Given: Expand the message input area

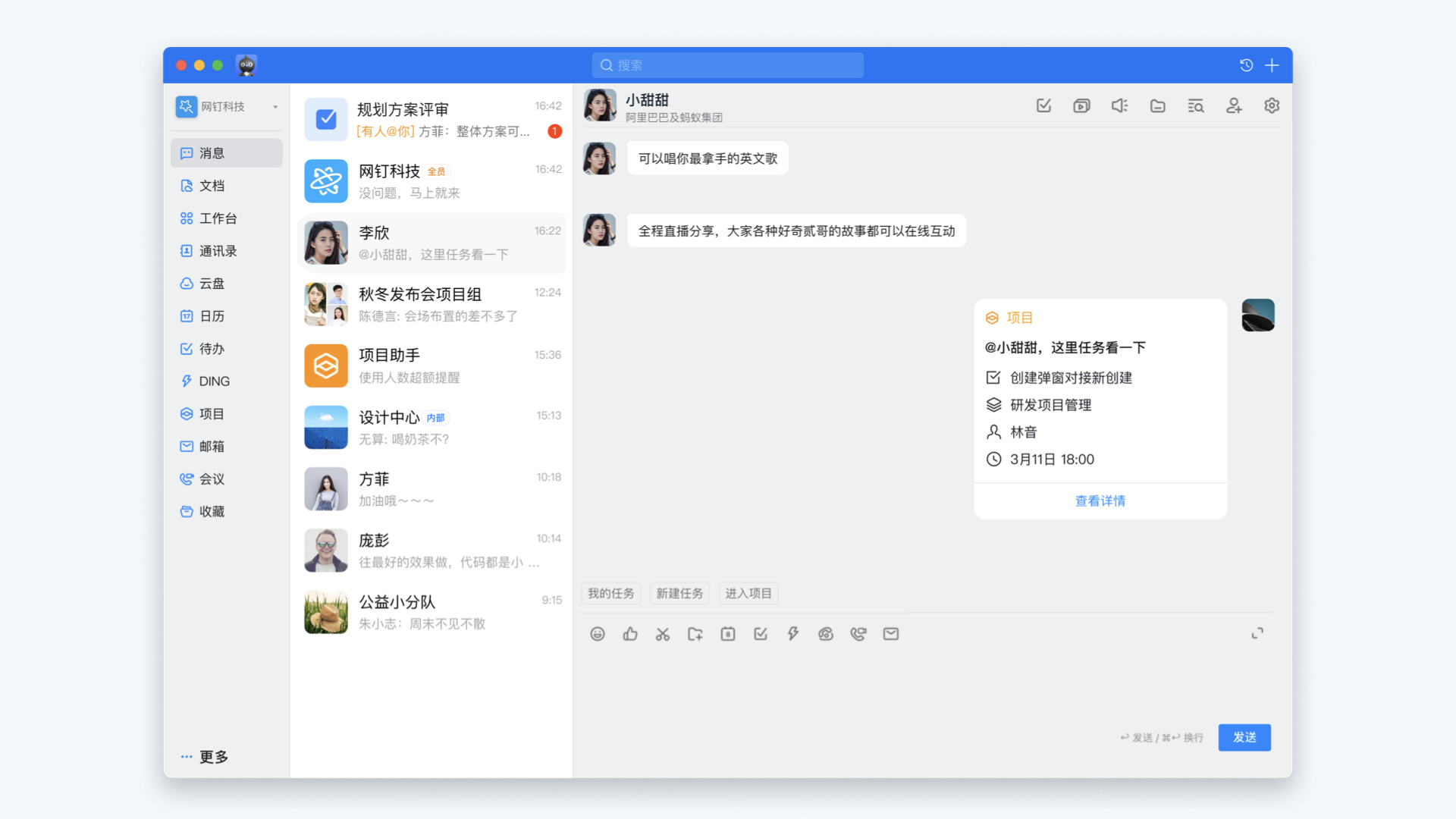Looking at the screenshot, I should [x=1257, y=633].
